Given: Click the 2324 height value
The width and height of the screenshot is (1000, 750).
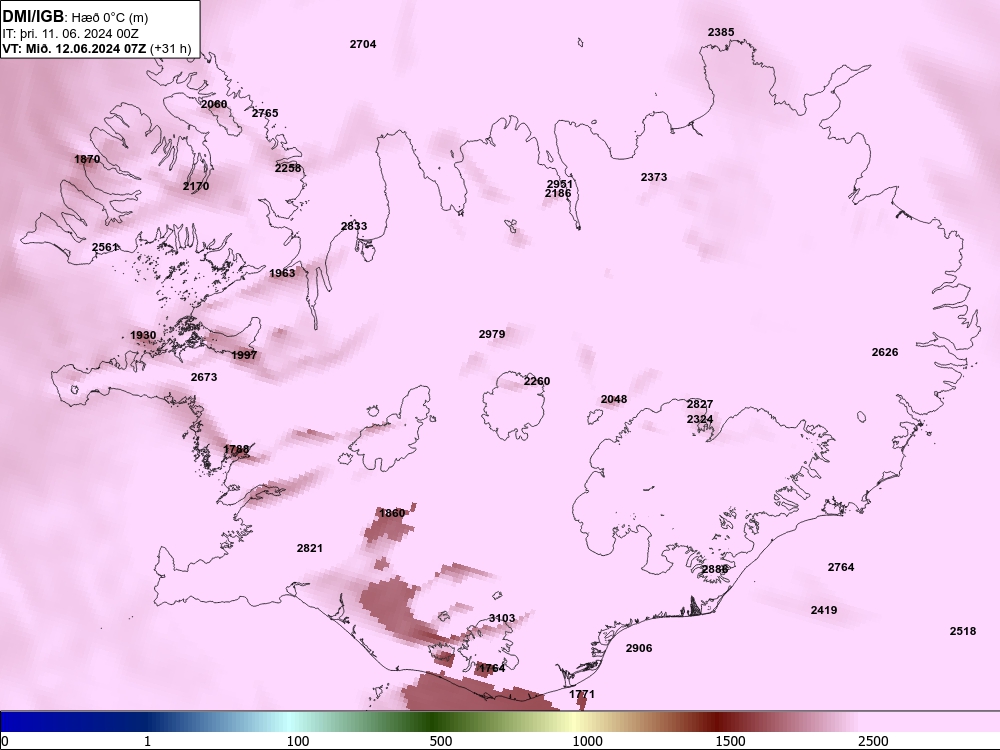Looking at the screenshot, I should tap(700, 419).
